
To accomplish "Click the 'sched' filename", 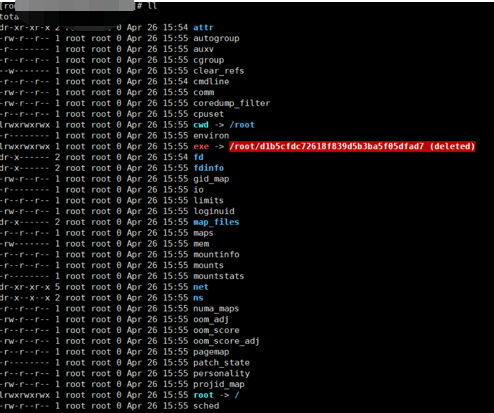I will tap(206, 406).
